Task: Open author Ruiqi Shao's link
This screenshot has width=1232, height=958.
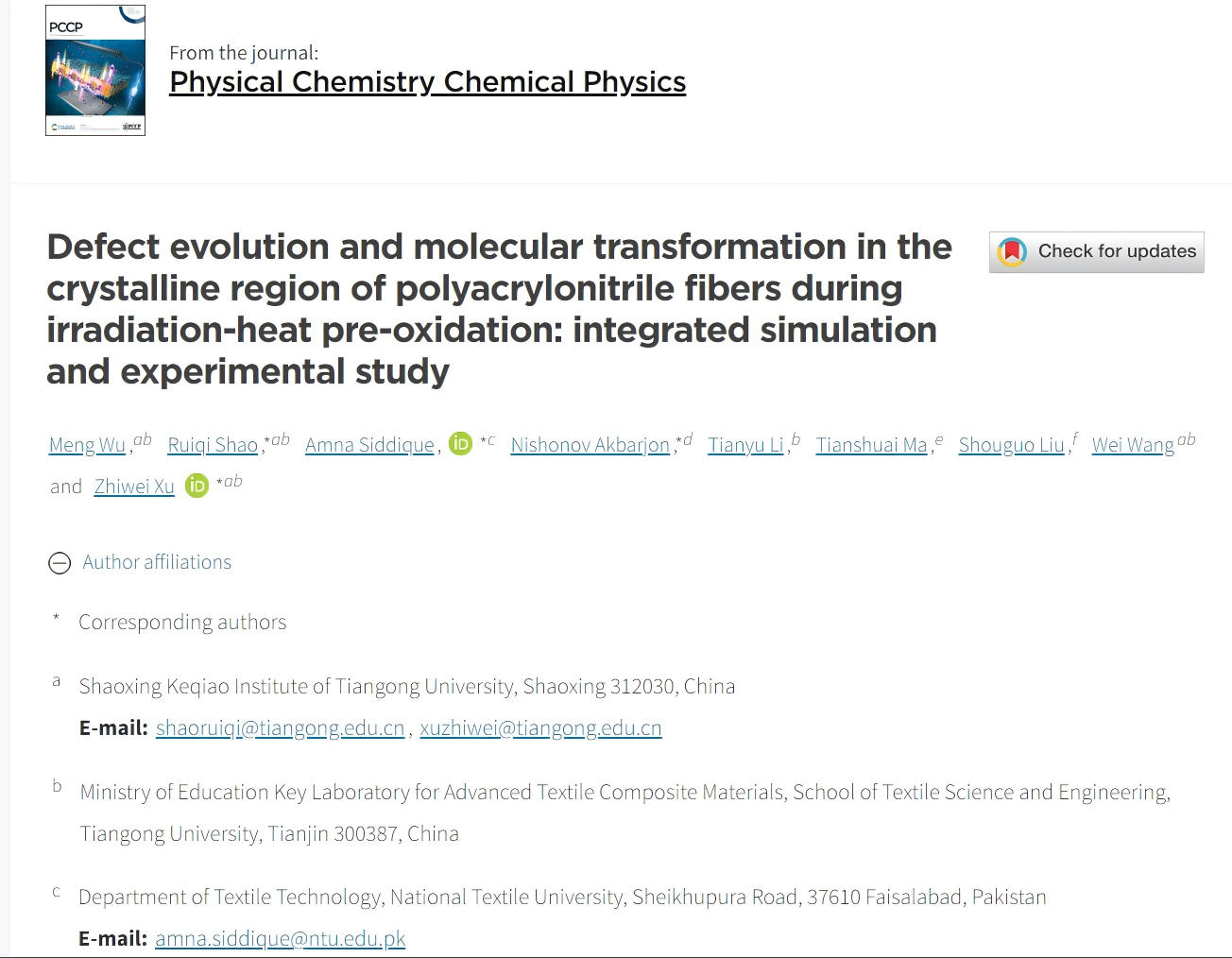Action: point(213,445)
